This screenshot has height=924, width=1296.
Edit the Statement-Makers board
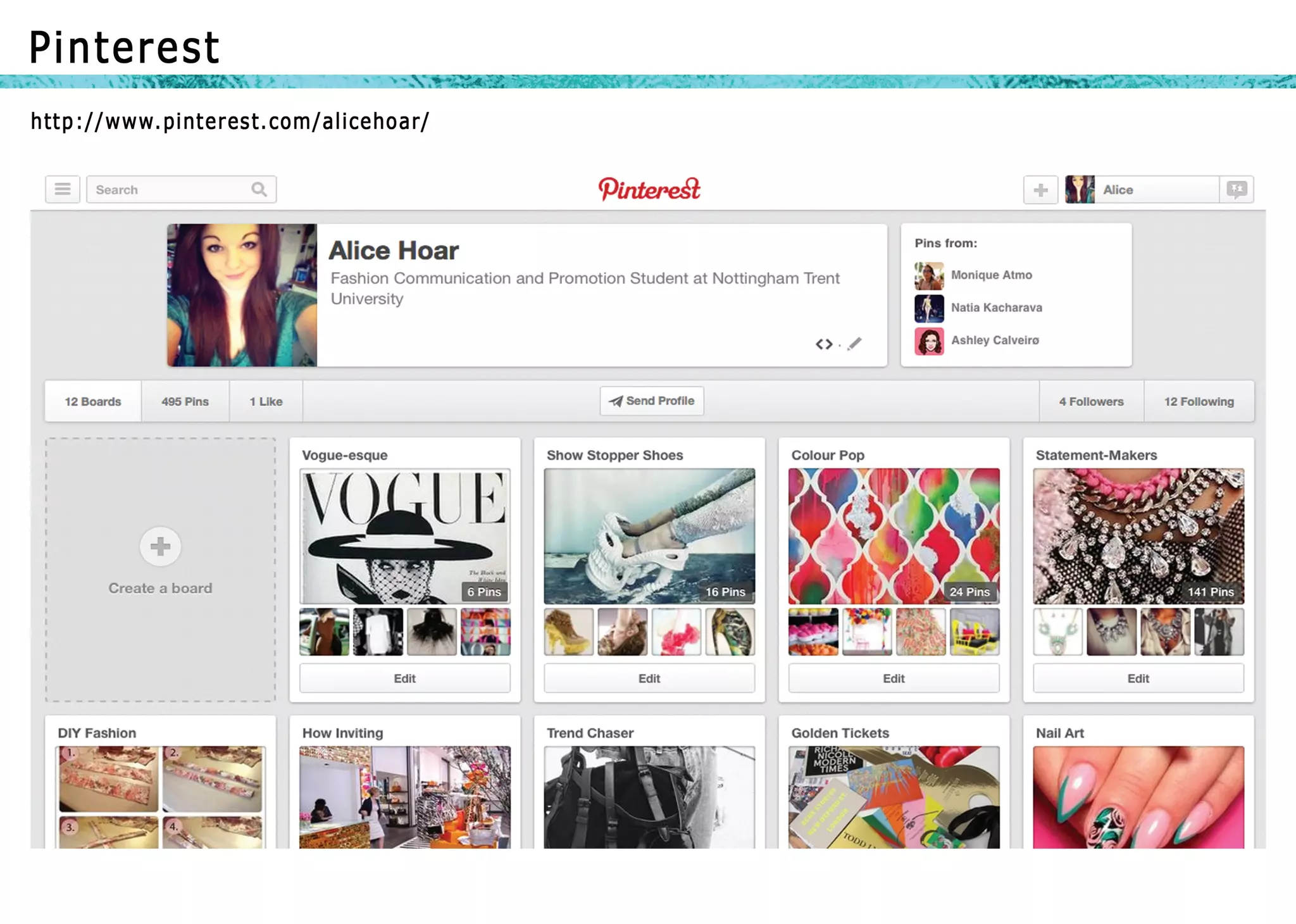tap(1138, 678)
